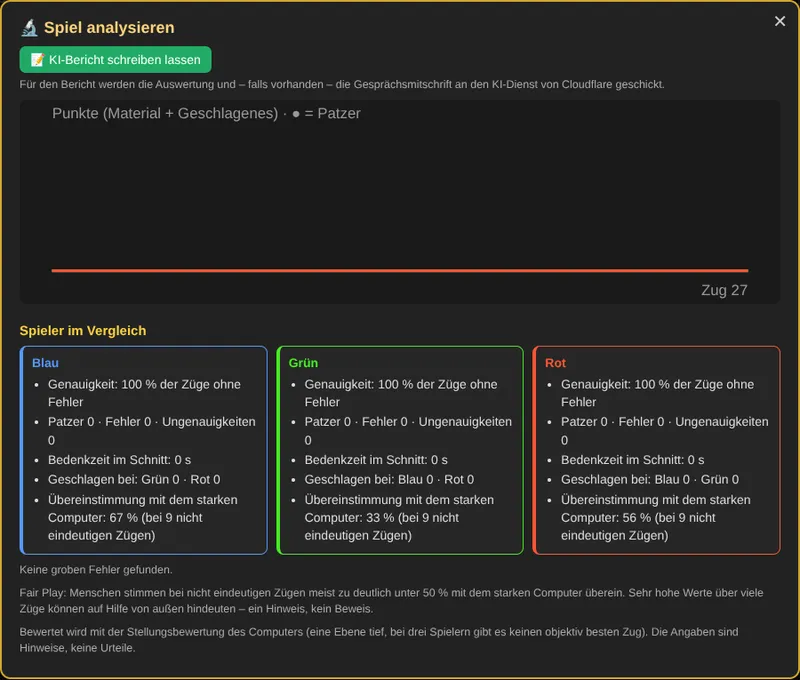The height and width of the screenshot is (680, 800).
Task: Close the Spiel analysieren dialog
Action: coord(780,21)
